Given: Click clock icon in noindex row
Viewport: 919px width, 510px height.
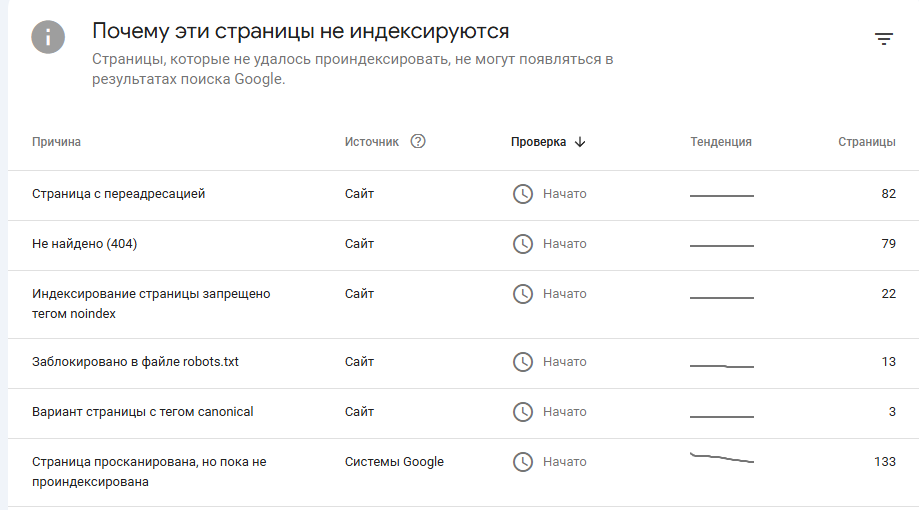Looking at the screenshot, I should pos(523,294).
